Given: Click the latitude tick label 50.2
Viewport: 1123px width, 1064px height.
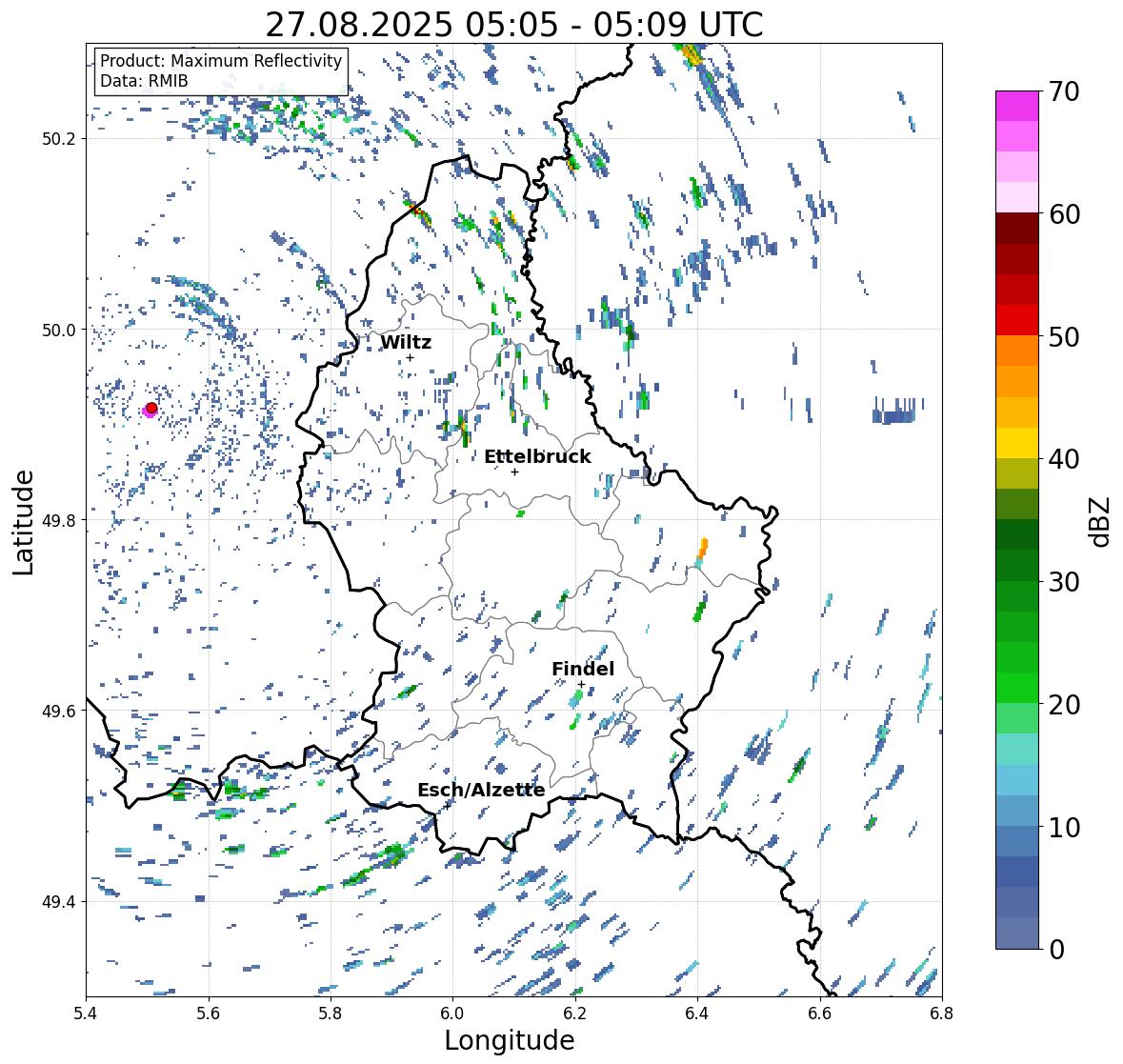Looking at the screenshot, I should (x=59, y=139).
